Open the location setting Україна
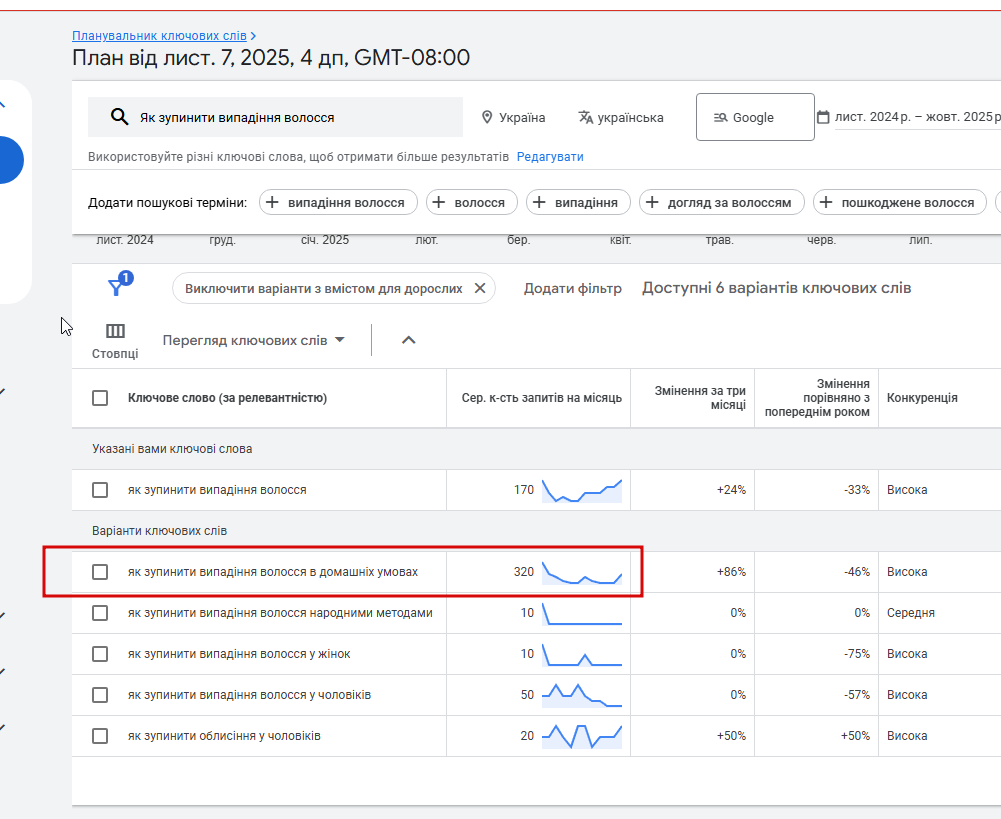Viewport: 1001px width, 819px height. pyautogui.click(x=513, y=117)
